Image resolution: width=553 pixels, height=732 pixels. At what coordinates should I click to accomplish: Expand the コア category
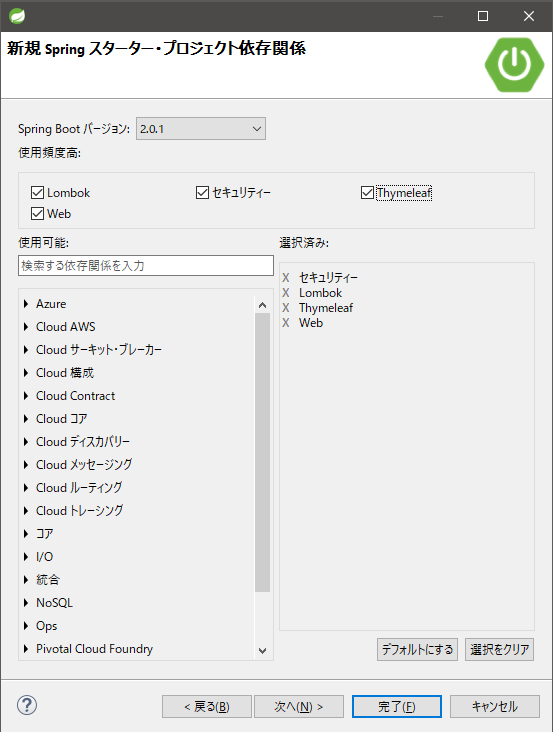(x=26, y=534)
